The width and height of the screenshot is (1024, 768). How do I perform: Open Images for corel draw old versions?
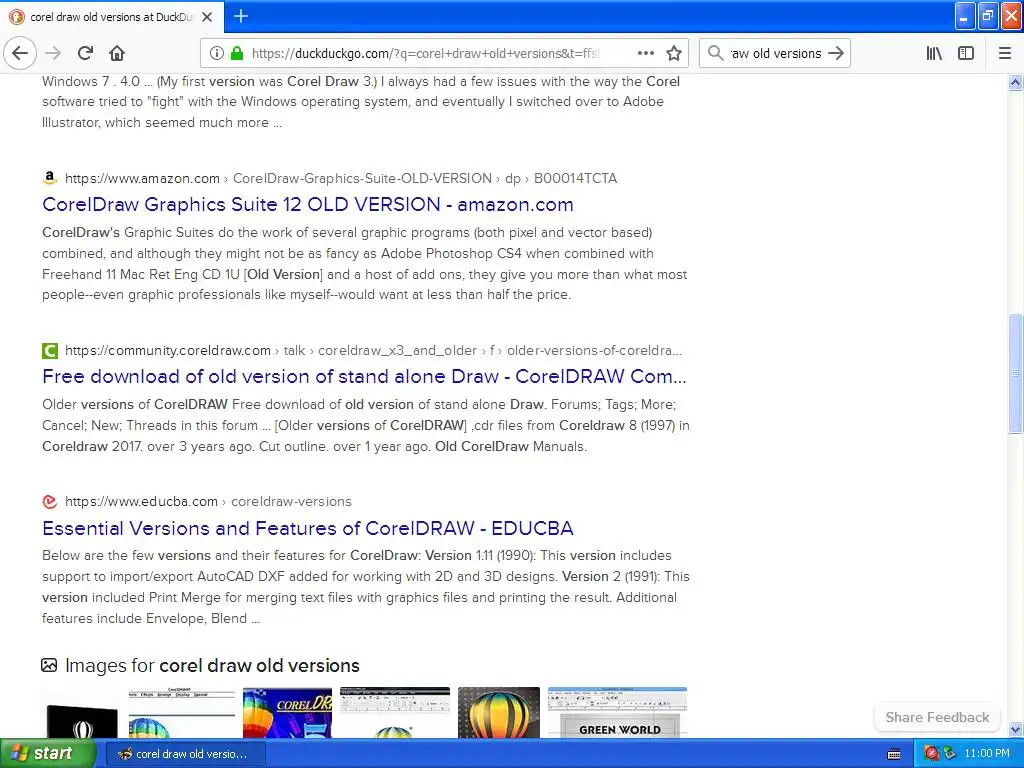point(212,665)
